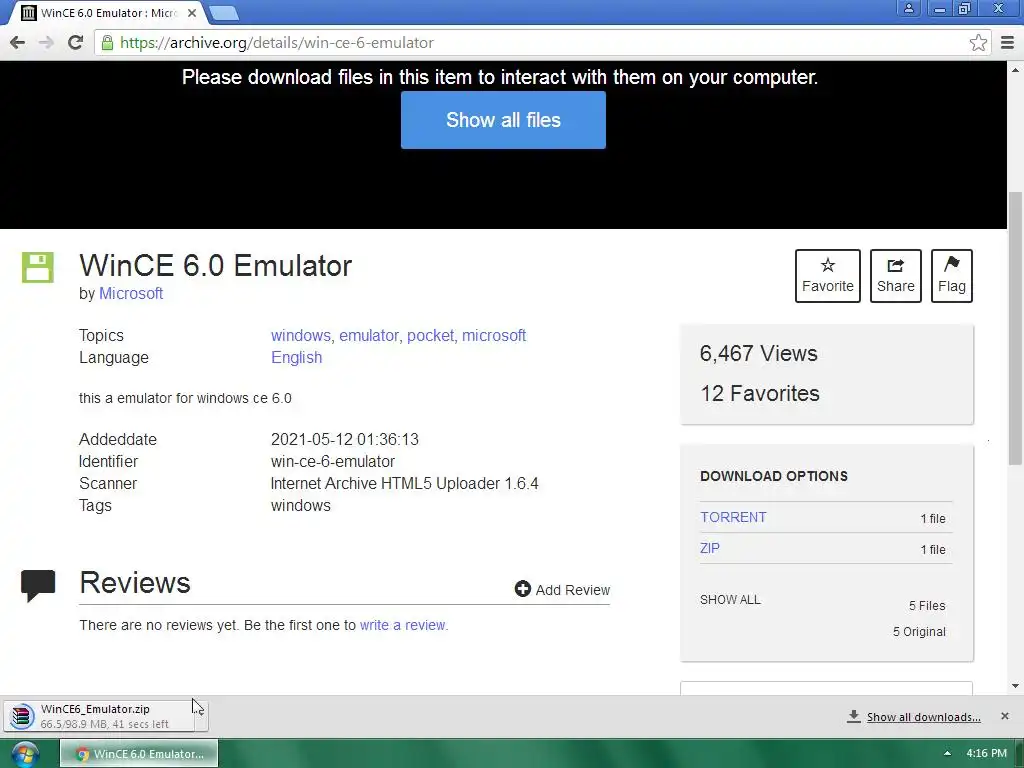
Task: Click the Internet Archive HTML5 Uploader 1.6.4 text
Action: pyautogui.click(x=404, y=483)
